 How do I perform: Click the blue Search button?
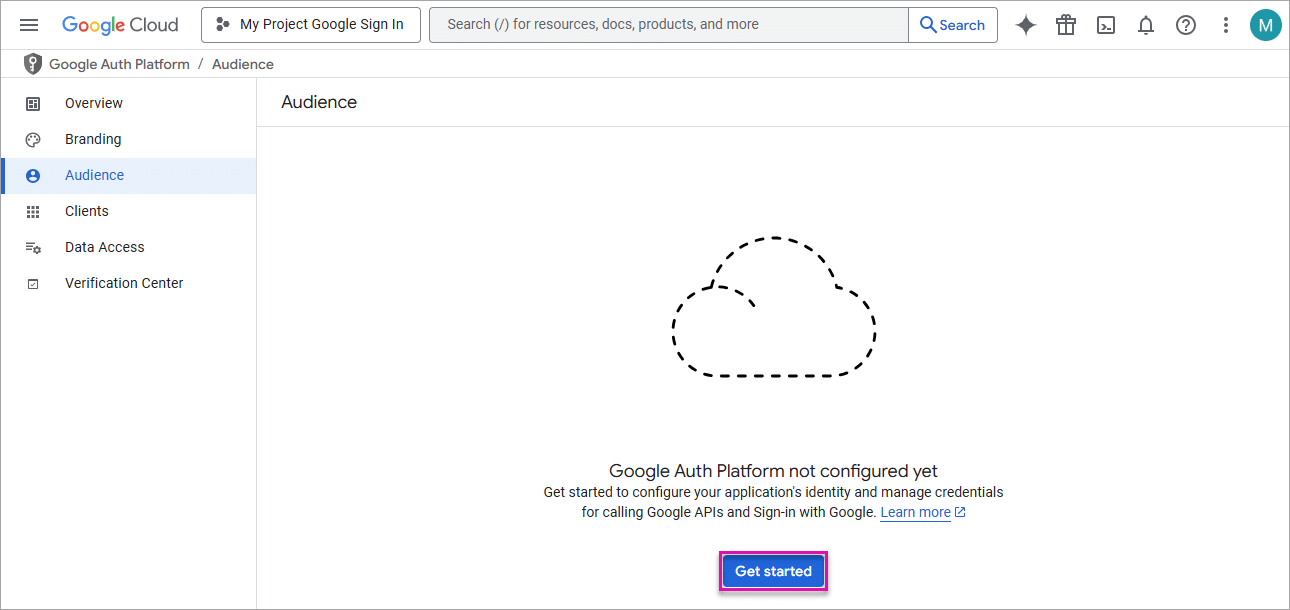[x=952, y=25]
